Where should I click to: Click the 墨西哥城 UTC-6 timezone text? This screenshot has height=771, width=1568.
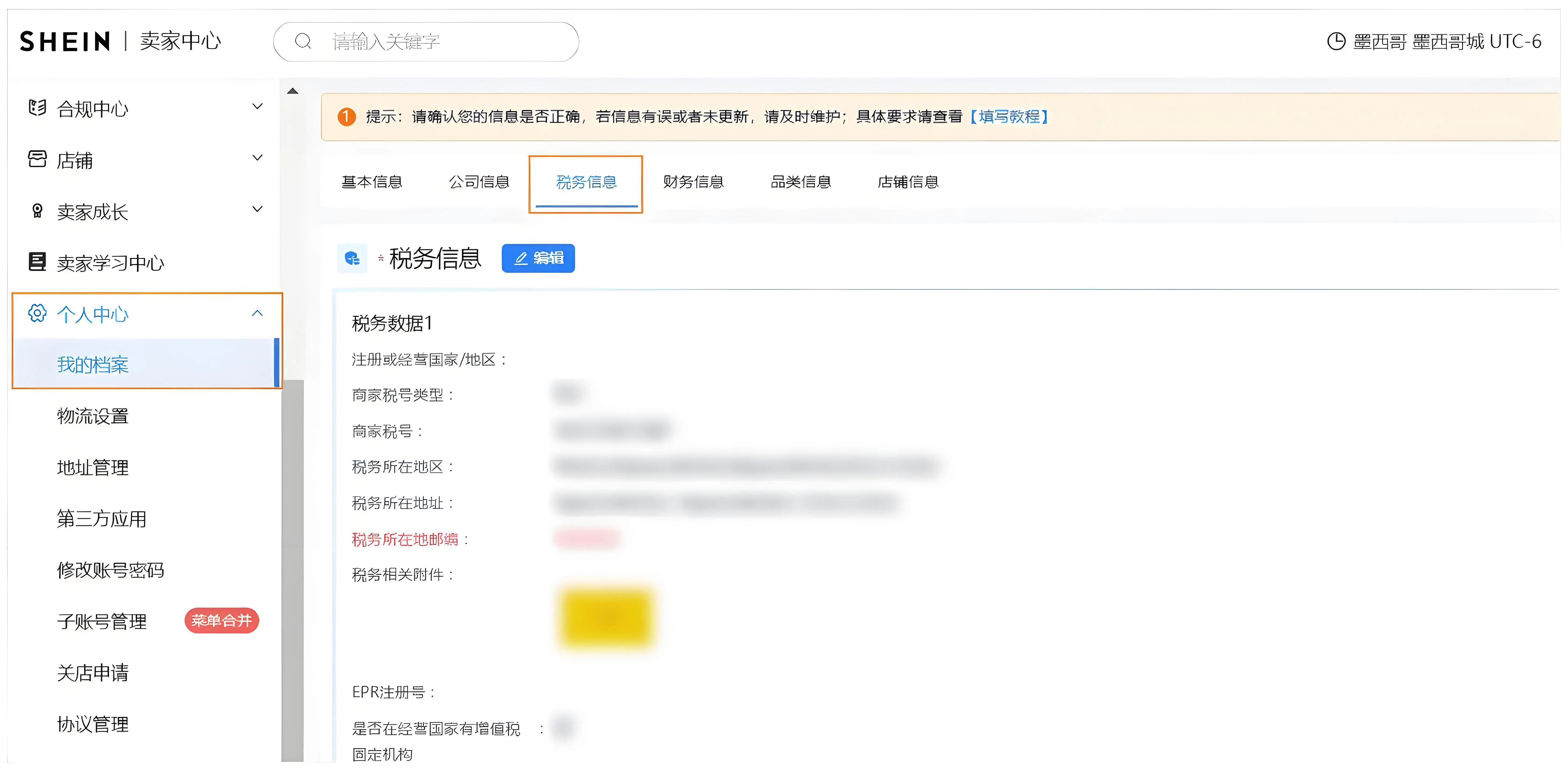(1477, 41)
